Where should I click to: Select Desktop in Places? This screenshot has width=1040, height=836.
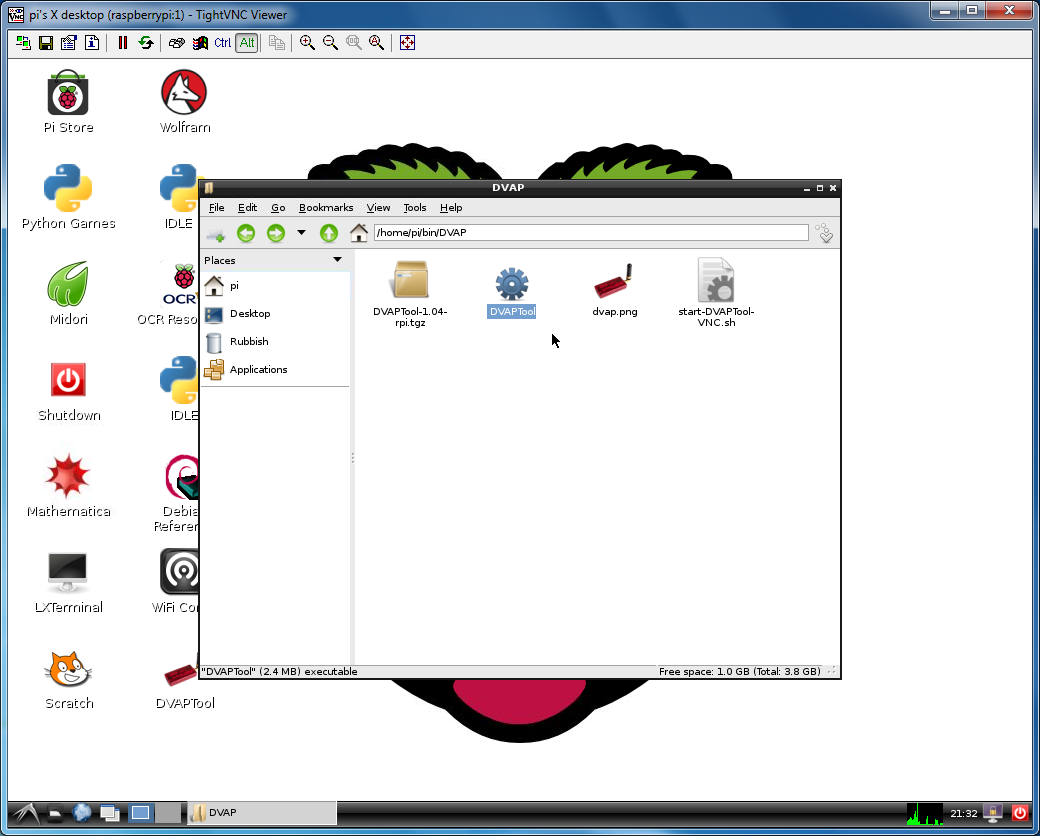275,314
